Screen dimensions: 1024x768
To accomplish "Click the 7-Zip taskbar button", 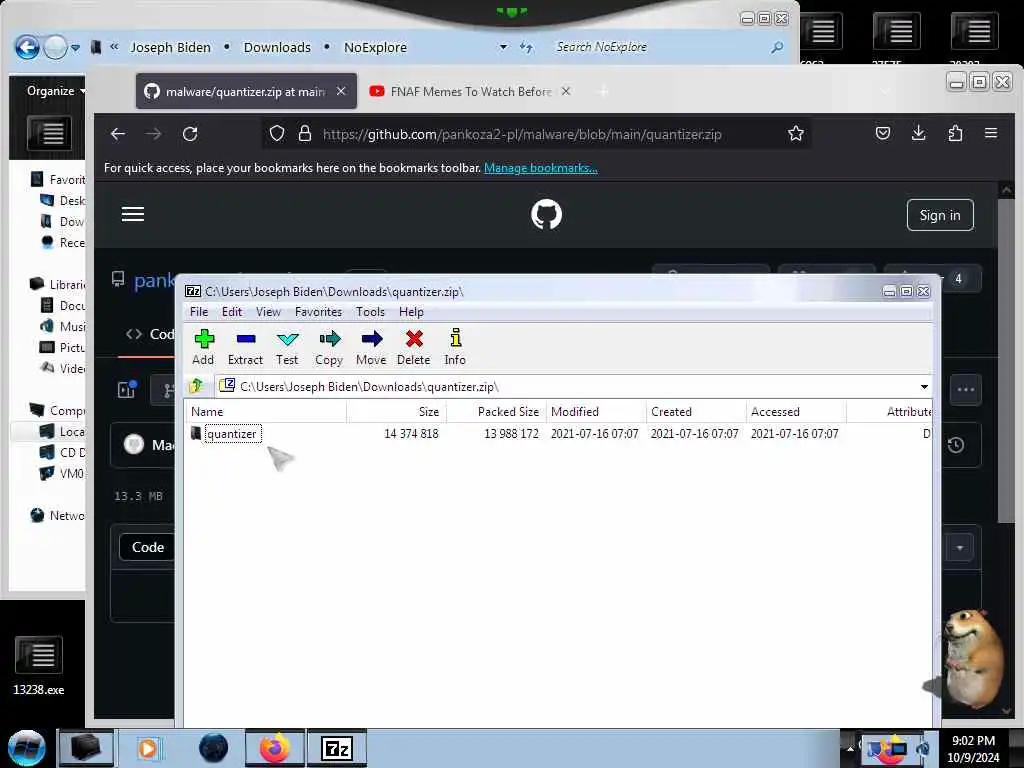I will [x=337, y=748].
